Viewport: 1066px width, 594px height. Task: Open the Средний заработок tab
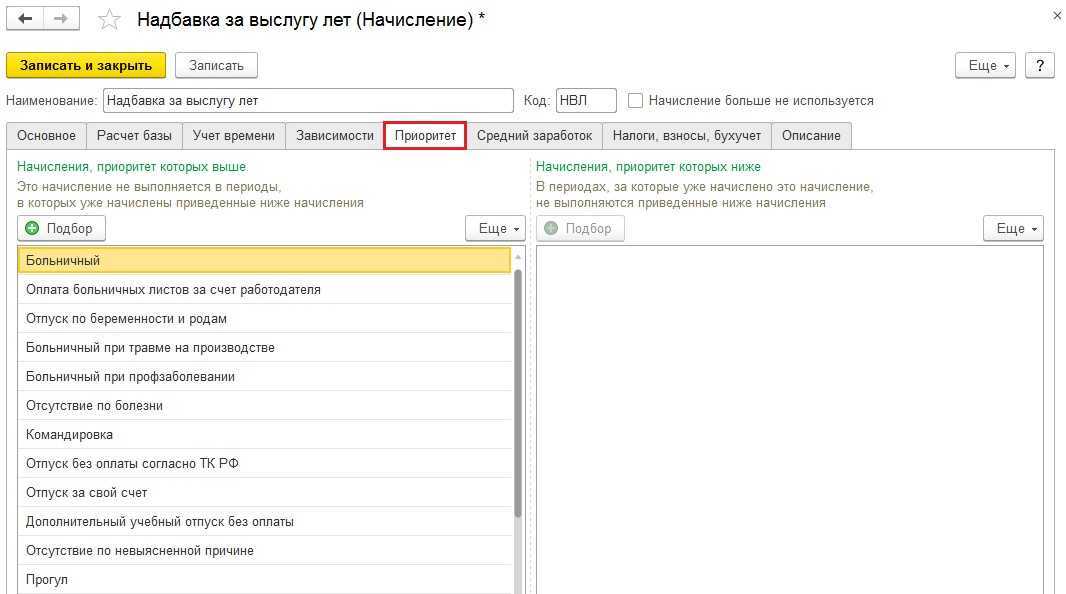point(534,135)
